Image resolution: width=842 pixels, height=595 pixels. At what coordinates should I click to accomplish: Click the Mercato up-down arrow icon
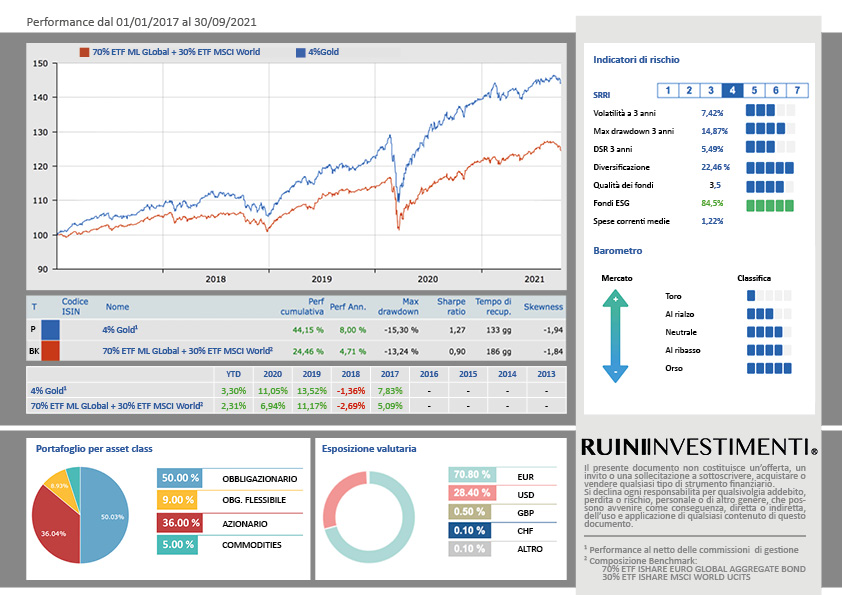615,336
